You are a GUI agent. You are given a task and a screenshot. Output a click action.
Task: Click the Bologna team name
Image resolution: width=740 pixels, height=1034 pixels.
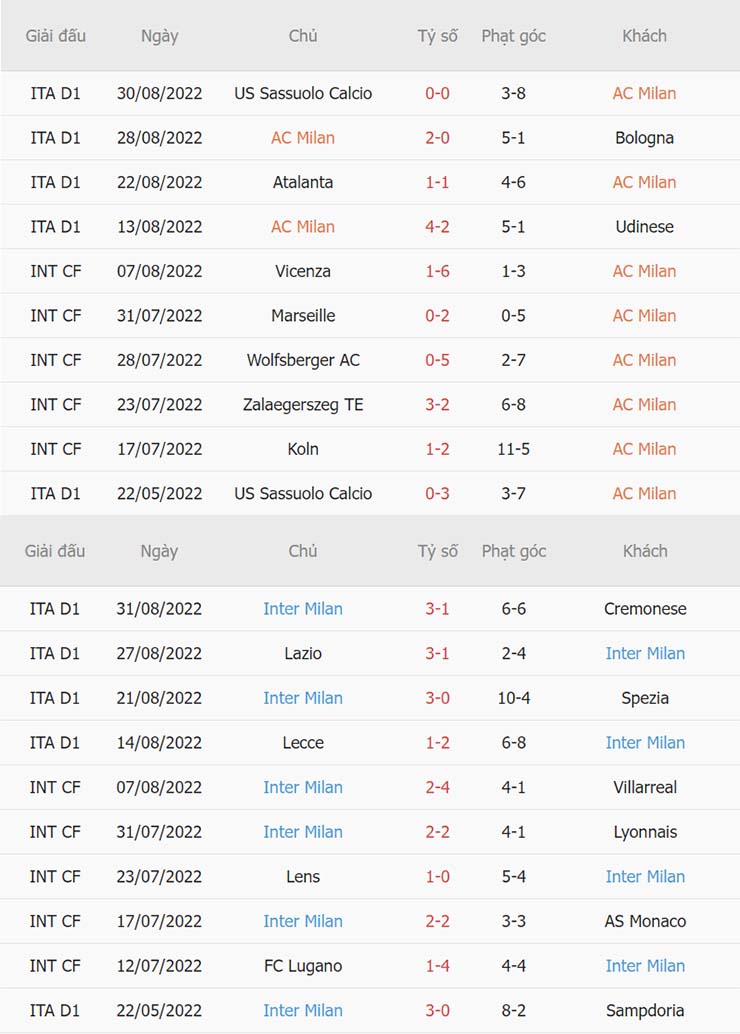point(644,138)
